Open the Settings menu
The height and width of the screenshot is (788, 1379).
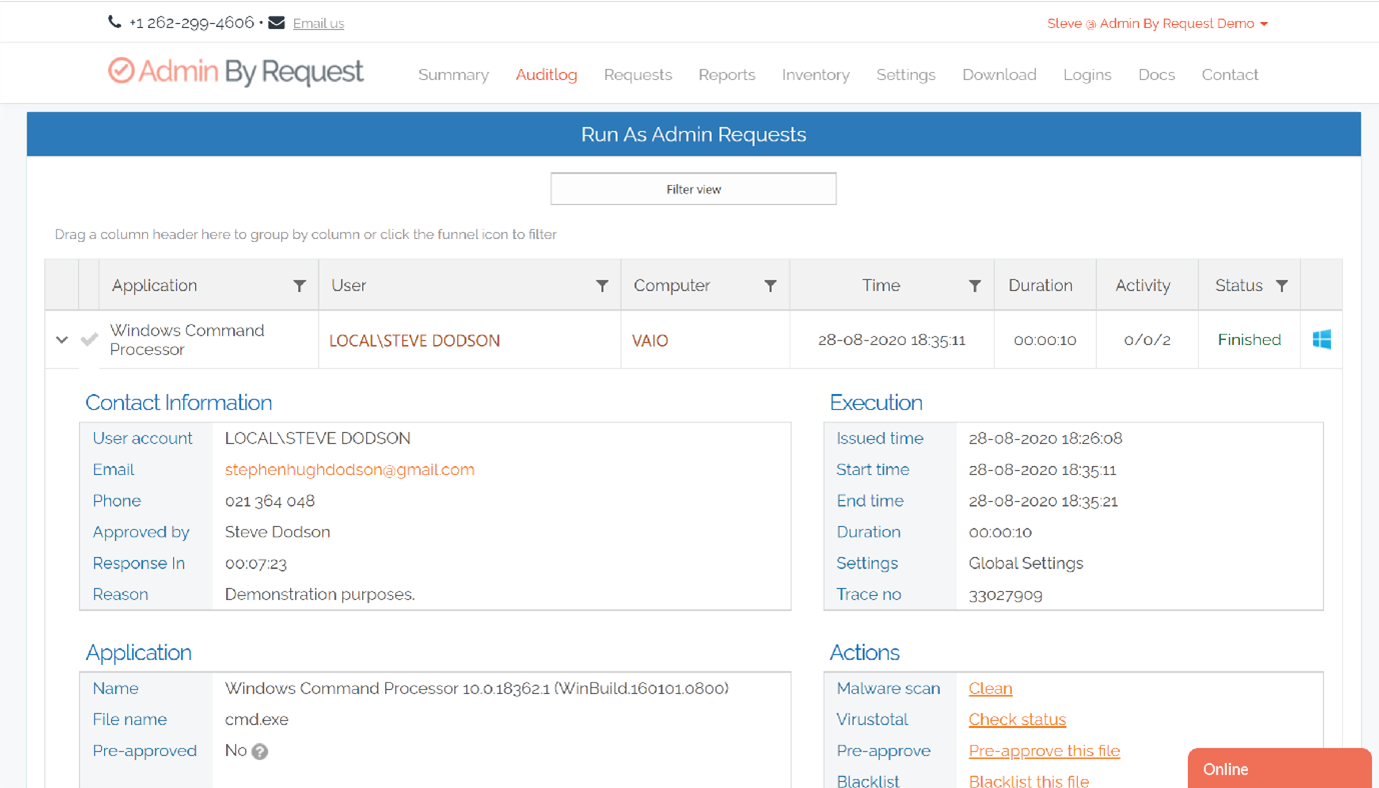click(x=906, y=75)
